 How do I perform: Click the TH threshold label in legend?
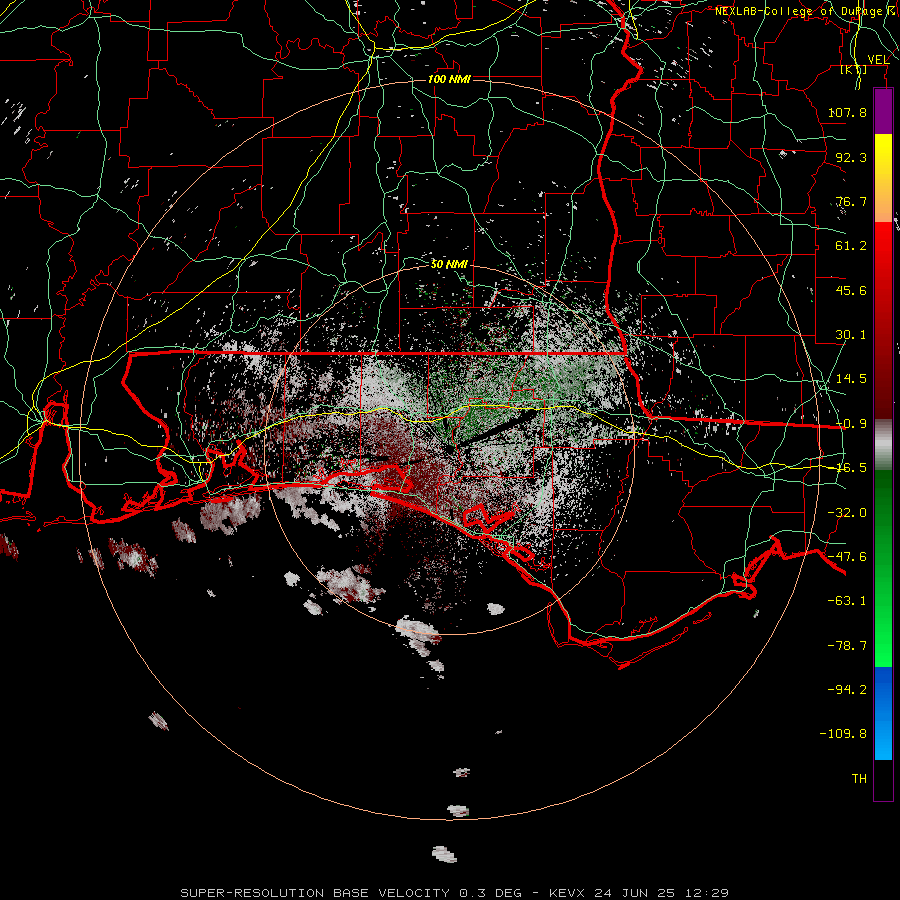[x=859, y=779]
